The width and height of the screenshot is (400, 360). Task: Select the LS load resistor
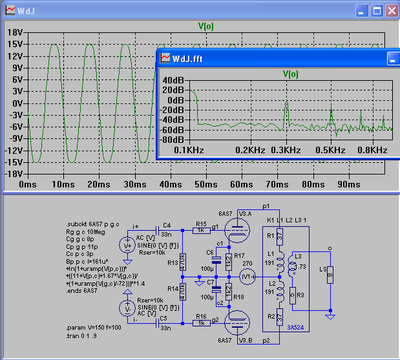(x=330, y=275)
